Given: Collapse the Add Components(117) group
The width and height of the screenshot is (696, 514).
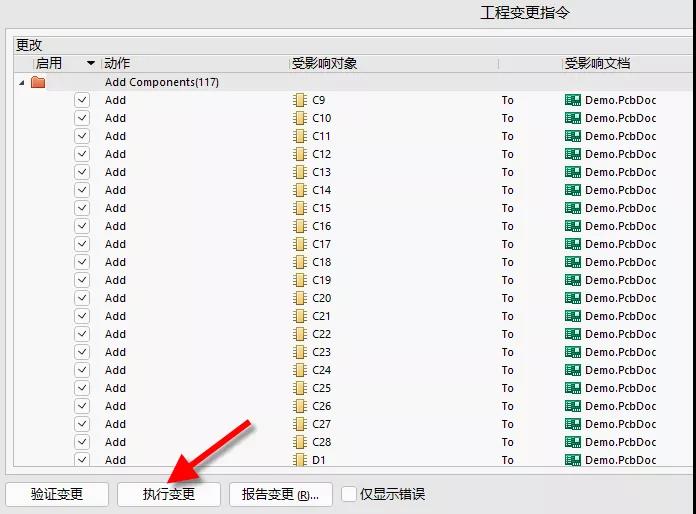Looking at the screenshot, I should coord(22,82).
